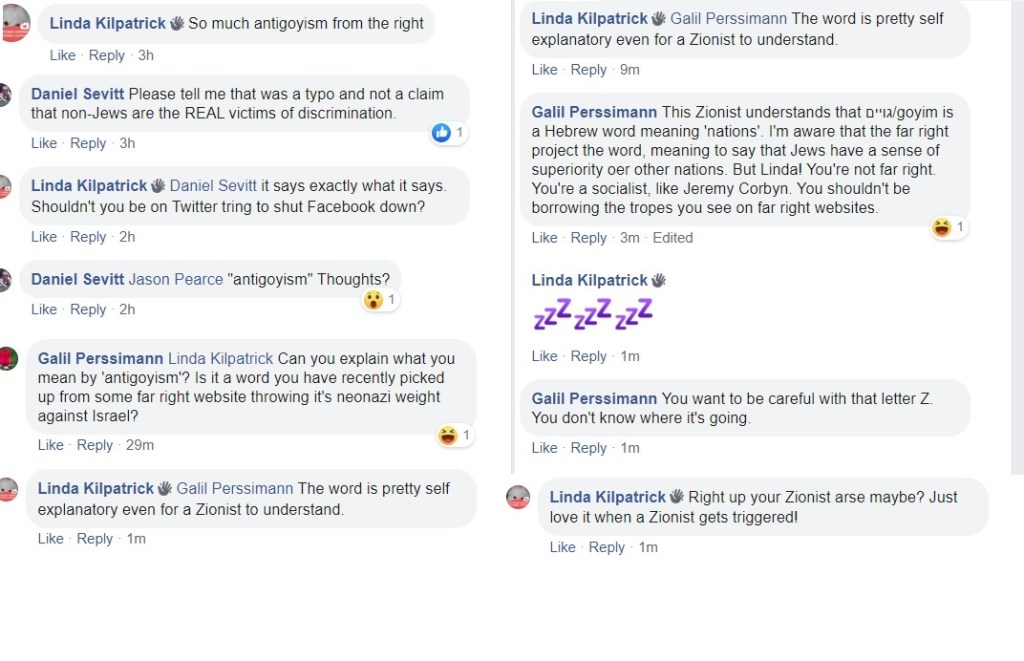Click the purple ZZZ sticker

(592, 315)
